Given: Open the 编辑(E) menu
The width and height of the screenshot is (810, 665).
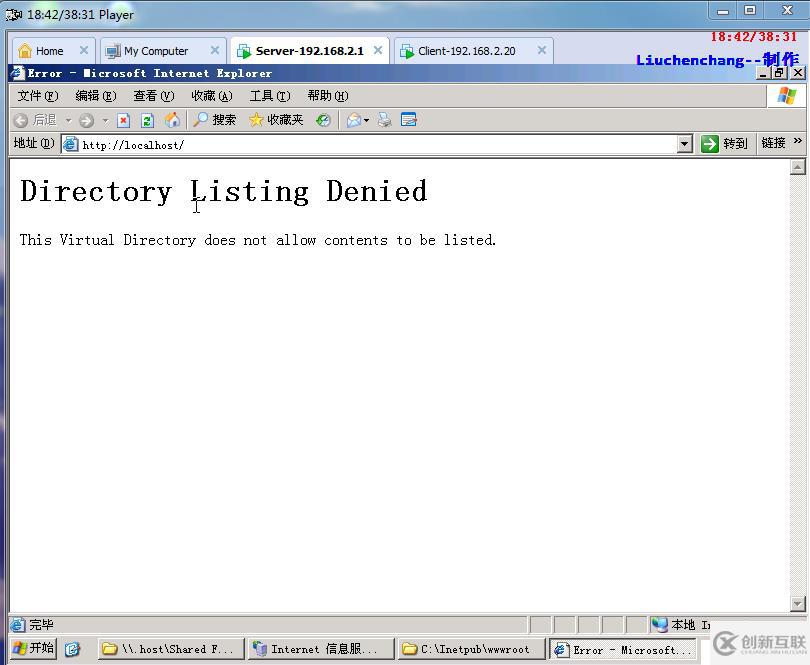Looking at the screenshot, I should 96,96.
